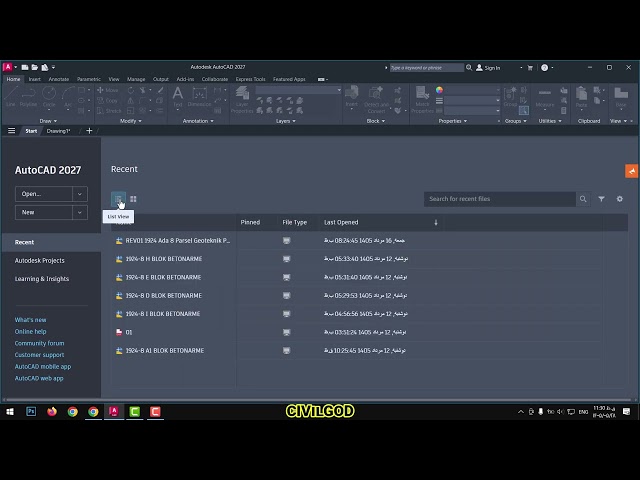Image resolution: width=640 pixels, height=480 pixels.
Task: Open the What's new link
Action: coord(31,320)
